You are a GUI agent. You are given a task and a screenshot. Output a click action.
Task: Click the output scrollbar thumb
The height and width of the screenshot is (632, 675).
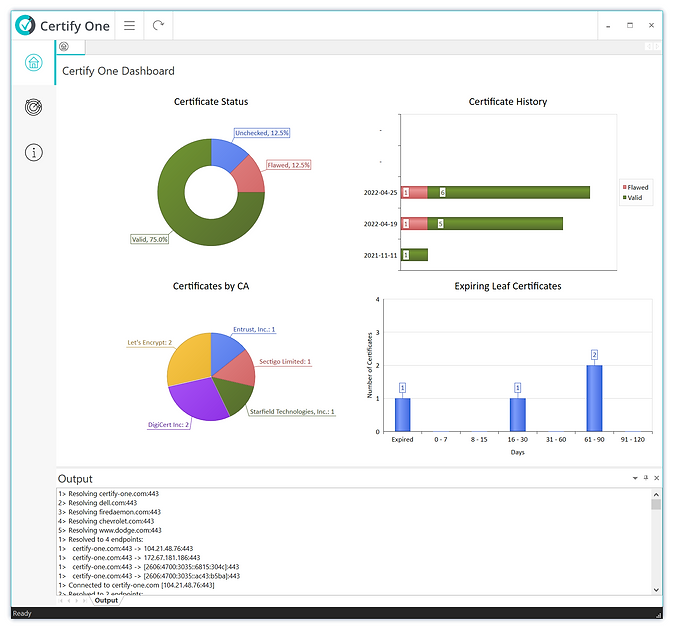[x=656, y=505]
